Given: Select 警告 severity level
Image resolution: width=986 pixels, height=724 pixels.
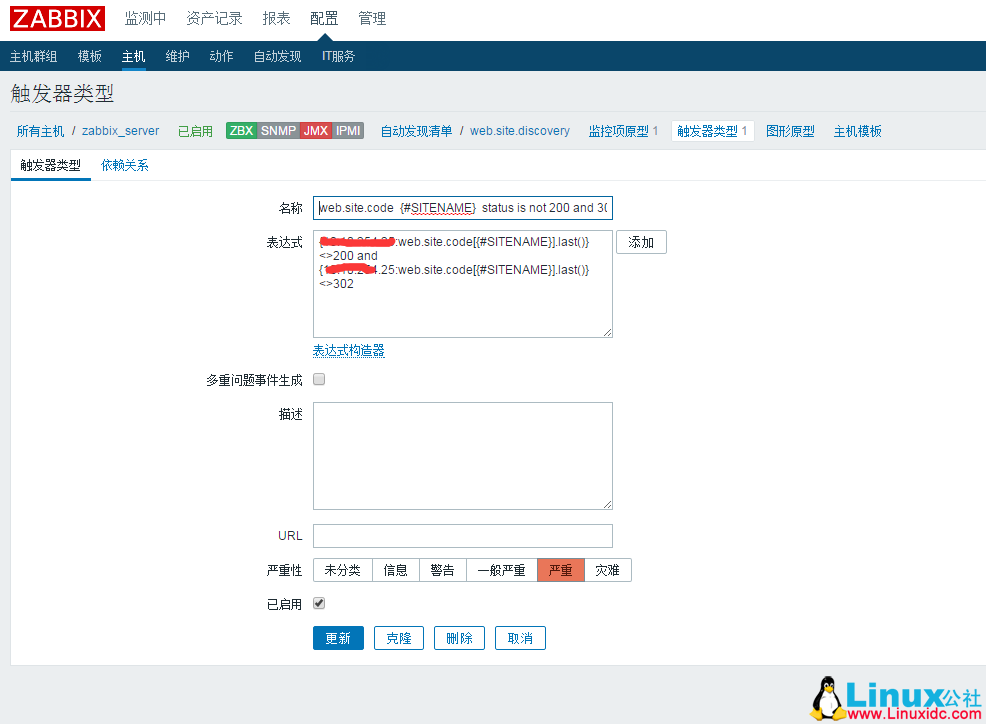Looking at the screenshot, I should coord(442,570).
